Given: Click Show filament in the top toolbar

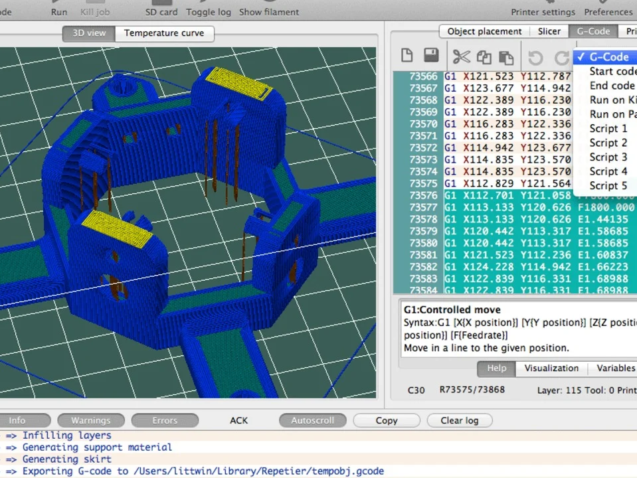Looking at the screenshot, I should [x=269, y=12].
